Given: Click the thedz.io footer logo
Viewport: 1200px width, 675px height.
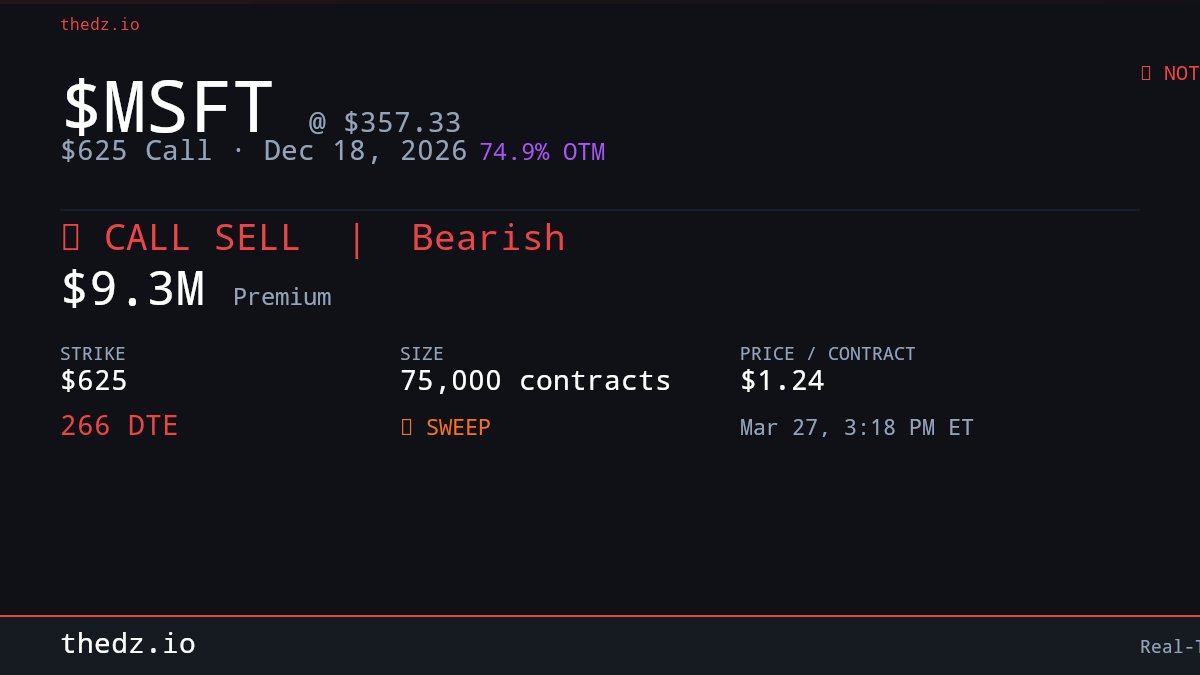Looking at the screenshot, I should coord(128,644).
